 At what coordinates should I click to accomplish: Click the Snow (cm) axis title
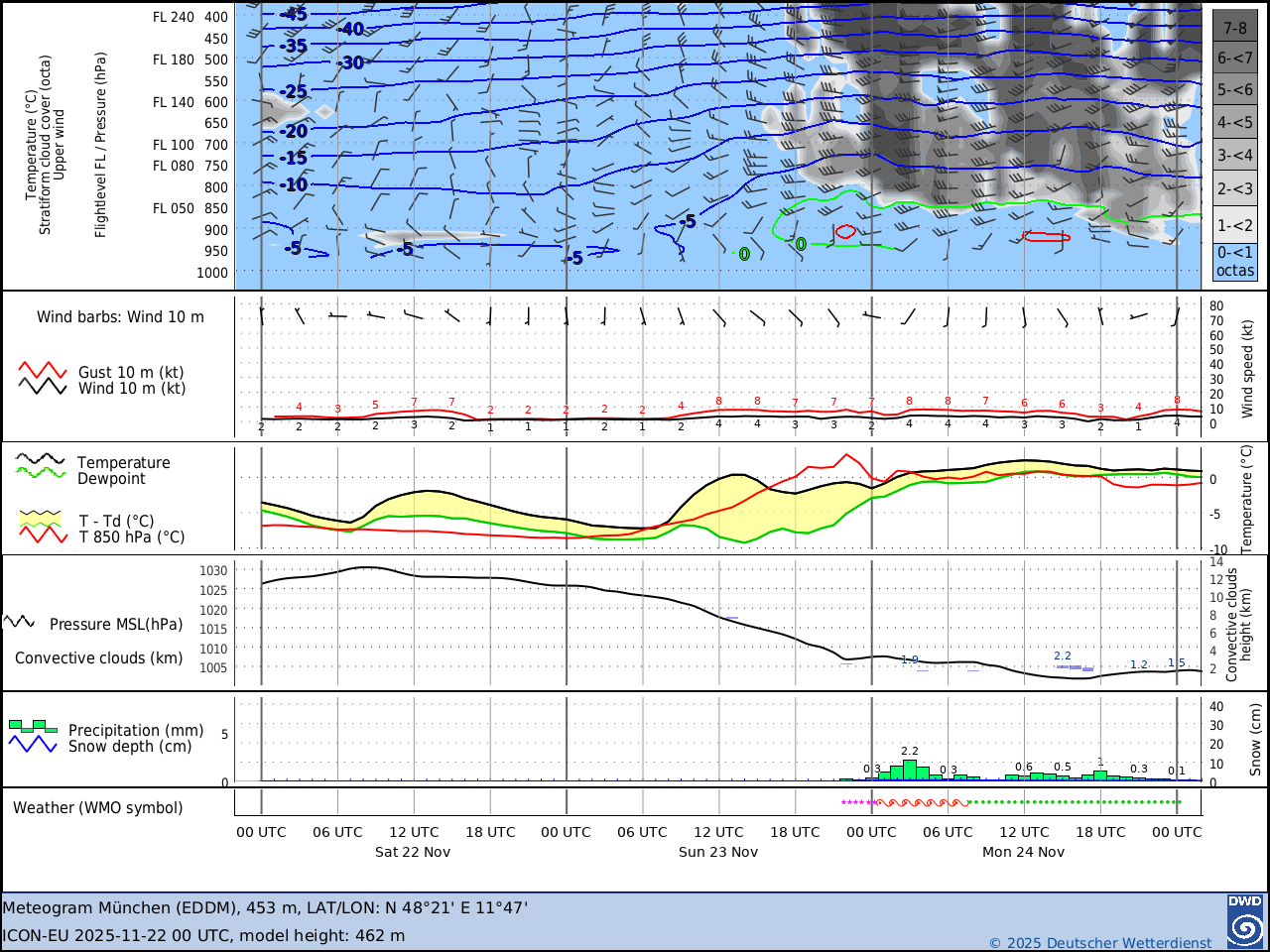coord(1256,740)
